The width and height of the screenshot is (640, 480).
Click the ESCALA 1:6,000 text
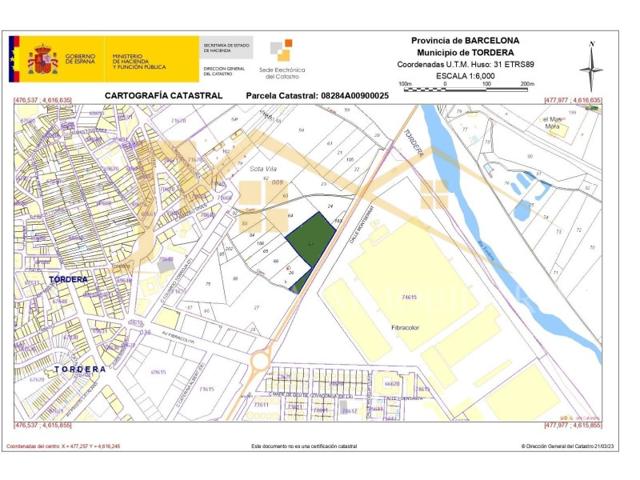pos(465,76)
